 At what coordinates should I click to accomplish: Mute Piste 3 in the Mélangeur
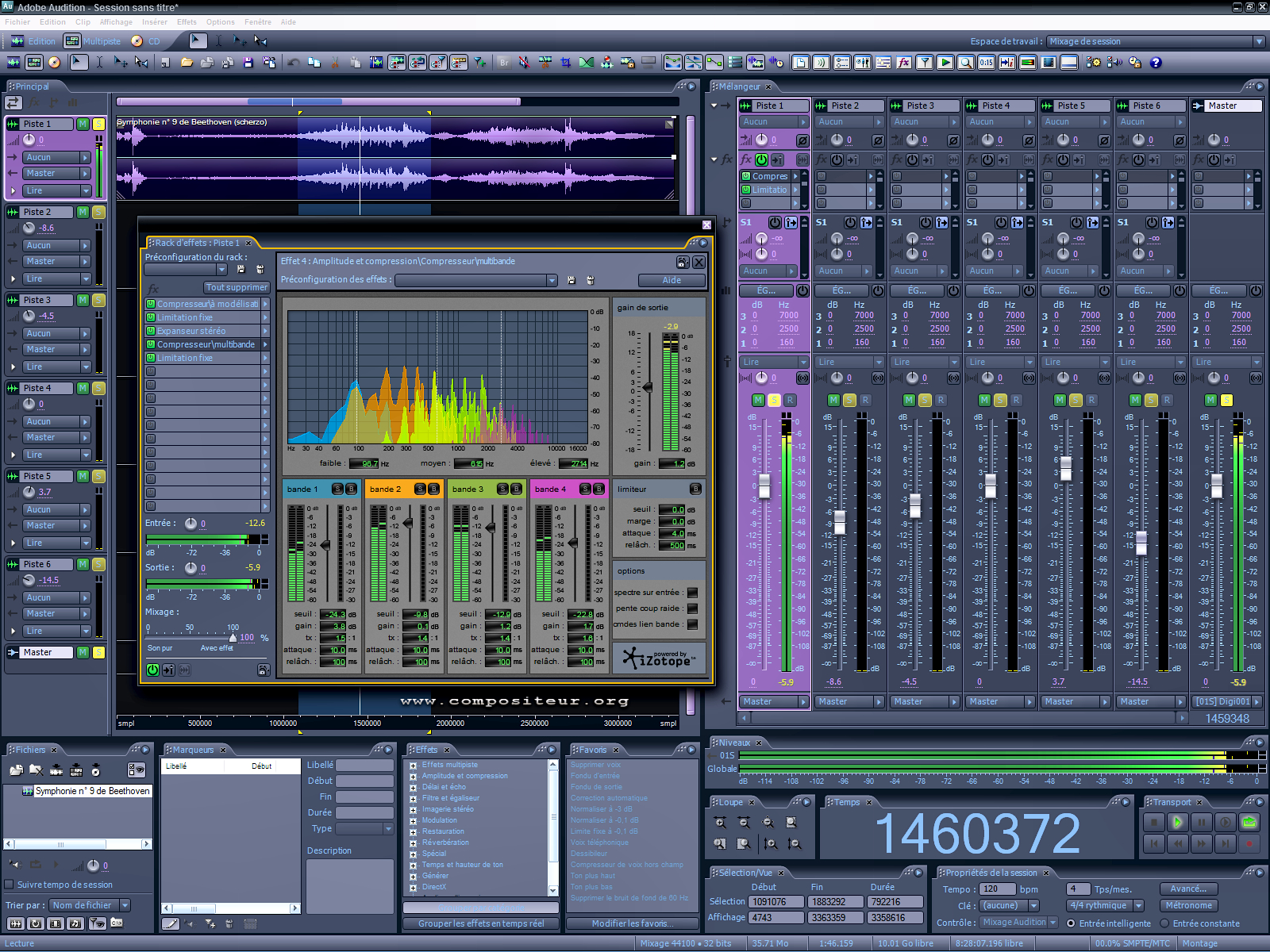[x=909, y=400]
